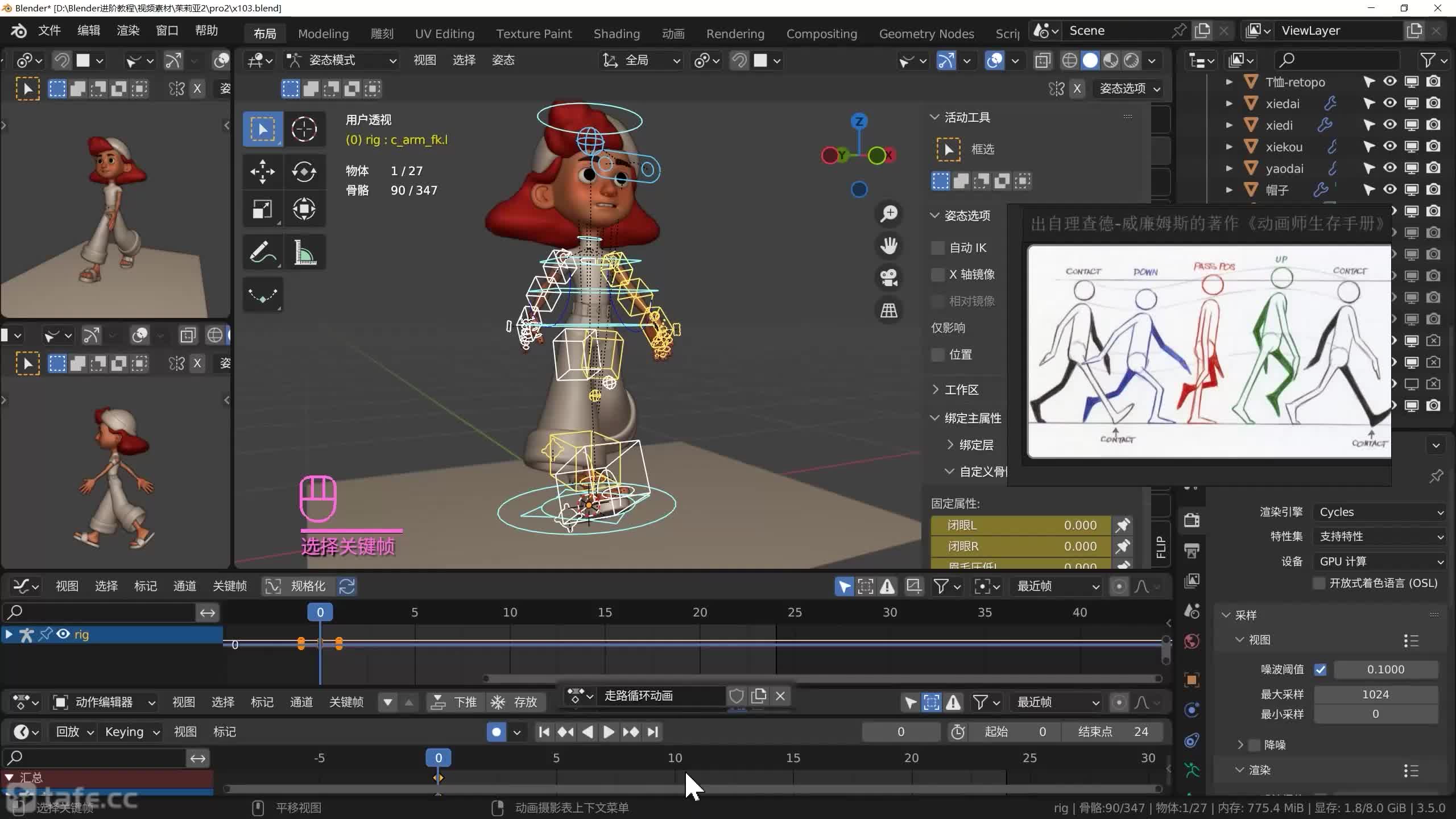
Task: Select the Box Select tool in main viewport toolbar
Action: pos(262,129)
